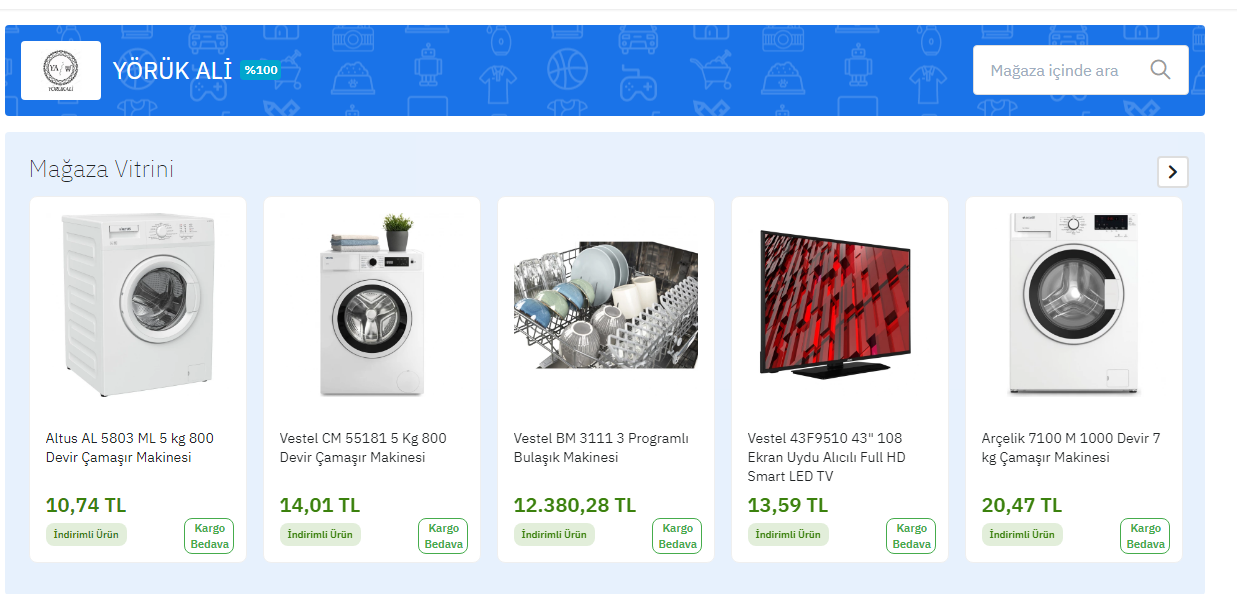Click İndirimli Ürün badge on Vestel washer card
Image resolution: width=1237 pixels, height=594 pixels.
point(320,535)
